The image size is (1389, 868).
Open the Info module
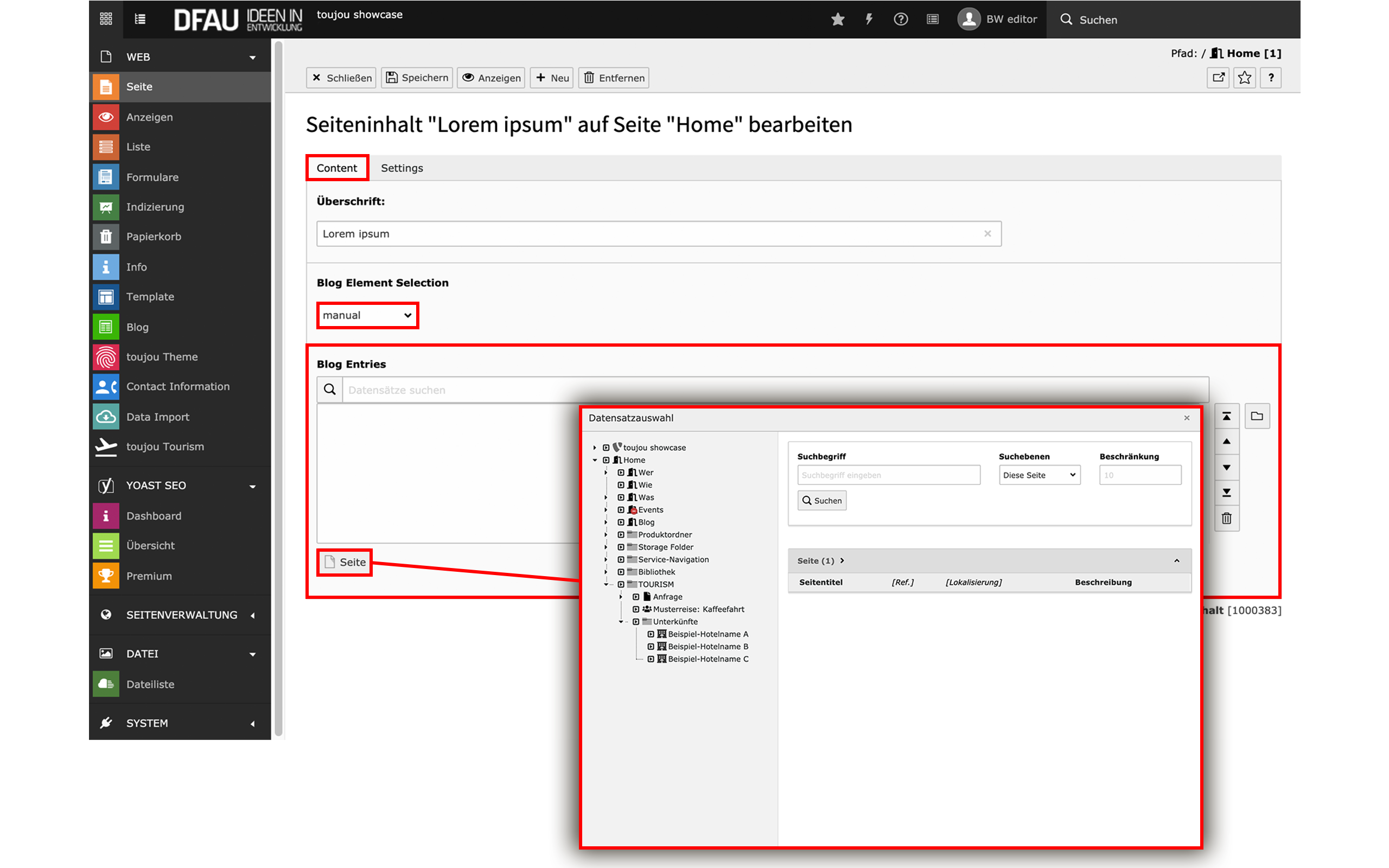point(180,267)
